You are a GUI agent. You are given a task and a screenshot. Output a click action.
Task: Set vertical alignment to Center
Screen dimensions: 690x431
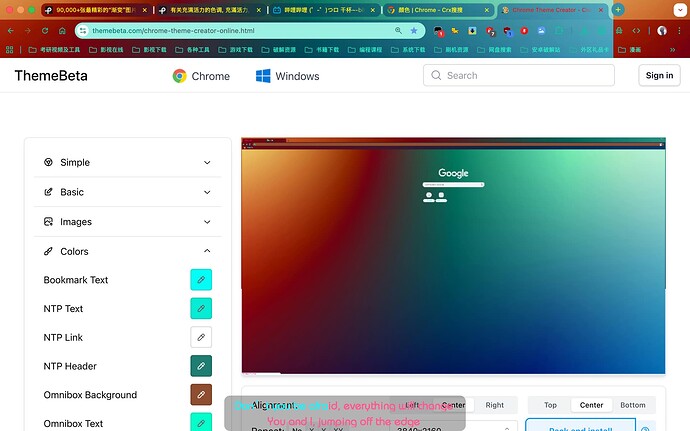click(591, 405)
